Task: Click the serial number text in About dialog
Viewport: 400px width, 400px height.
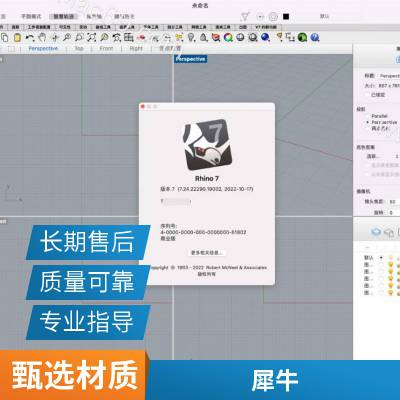Action: [203, 232]
